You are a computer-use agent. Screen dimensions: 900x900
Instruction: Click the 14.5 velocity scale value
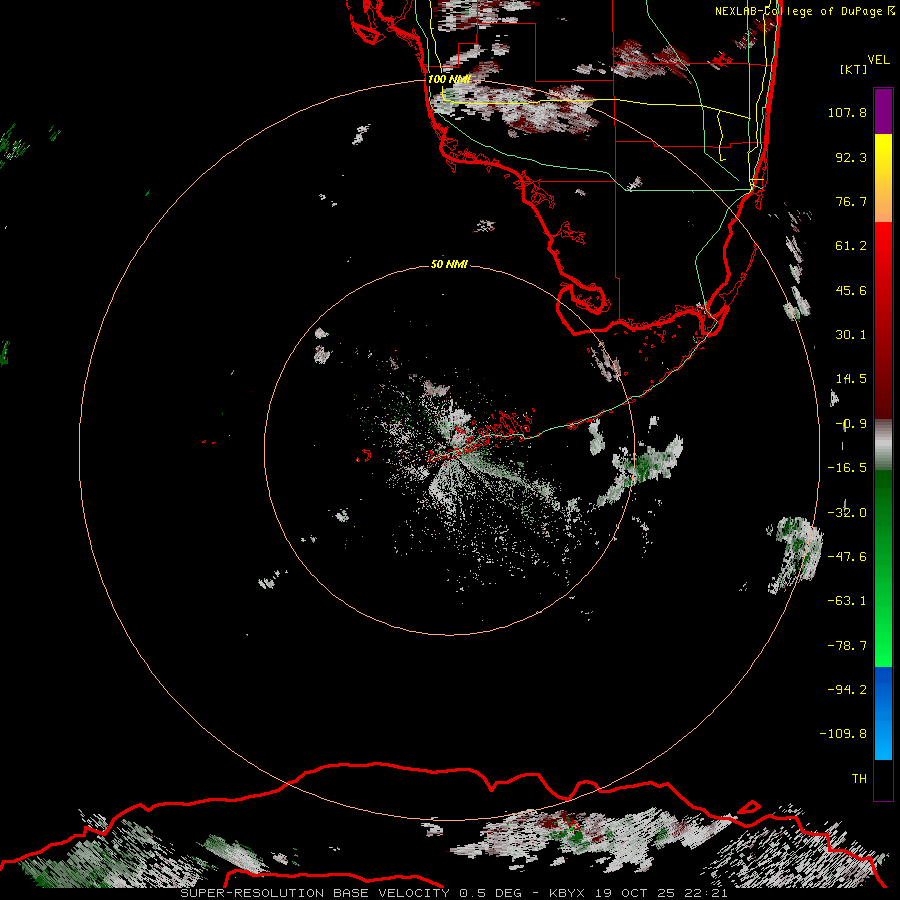(851, 379)
